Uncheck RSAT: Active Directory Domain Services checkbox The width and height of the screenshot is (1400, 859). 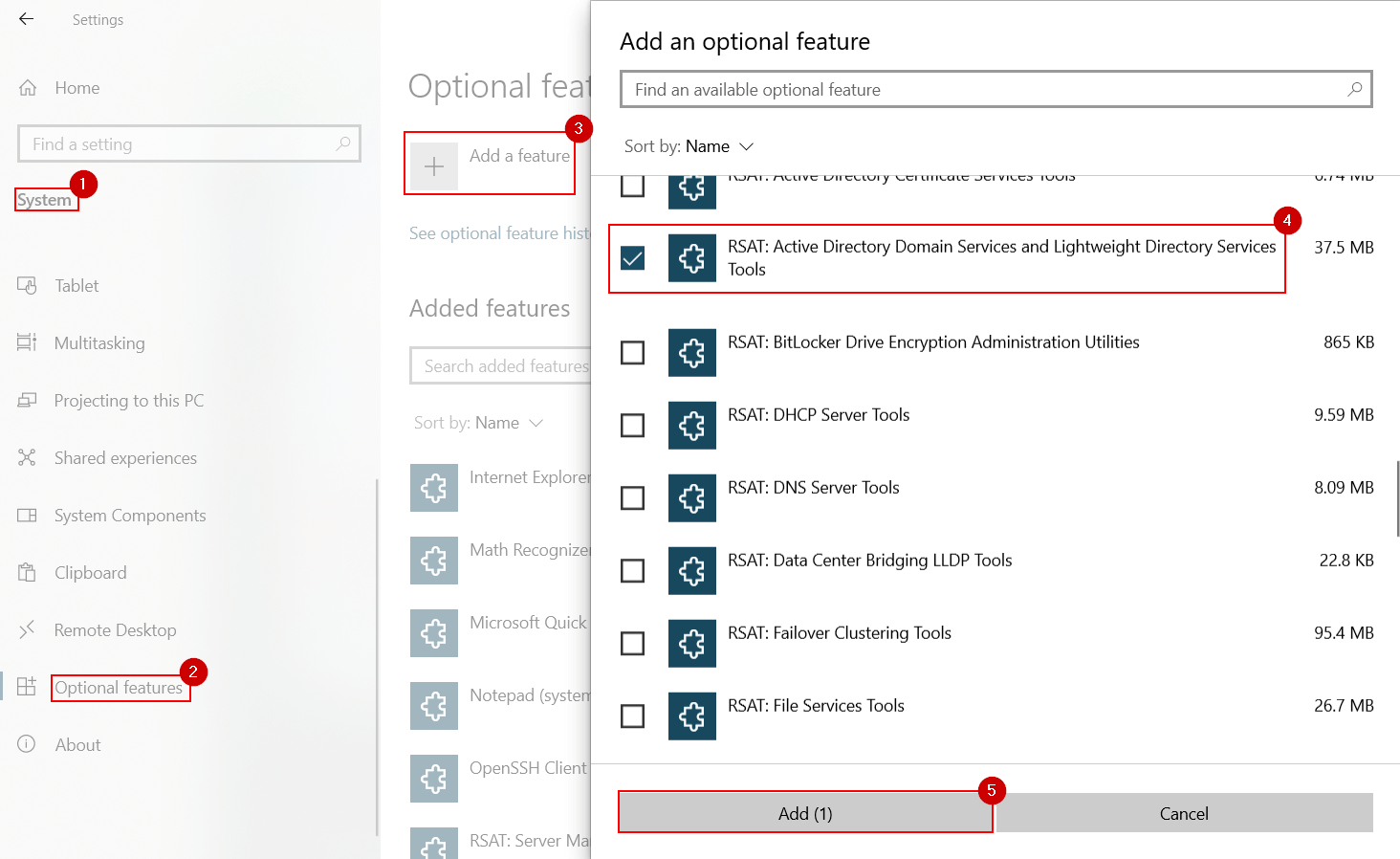[x=632, y=258]
